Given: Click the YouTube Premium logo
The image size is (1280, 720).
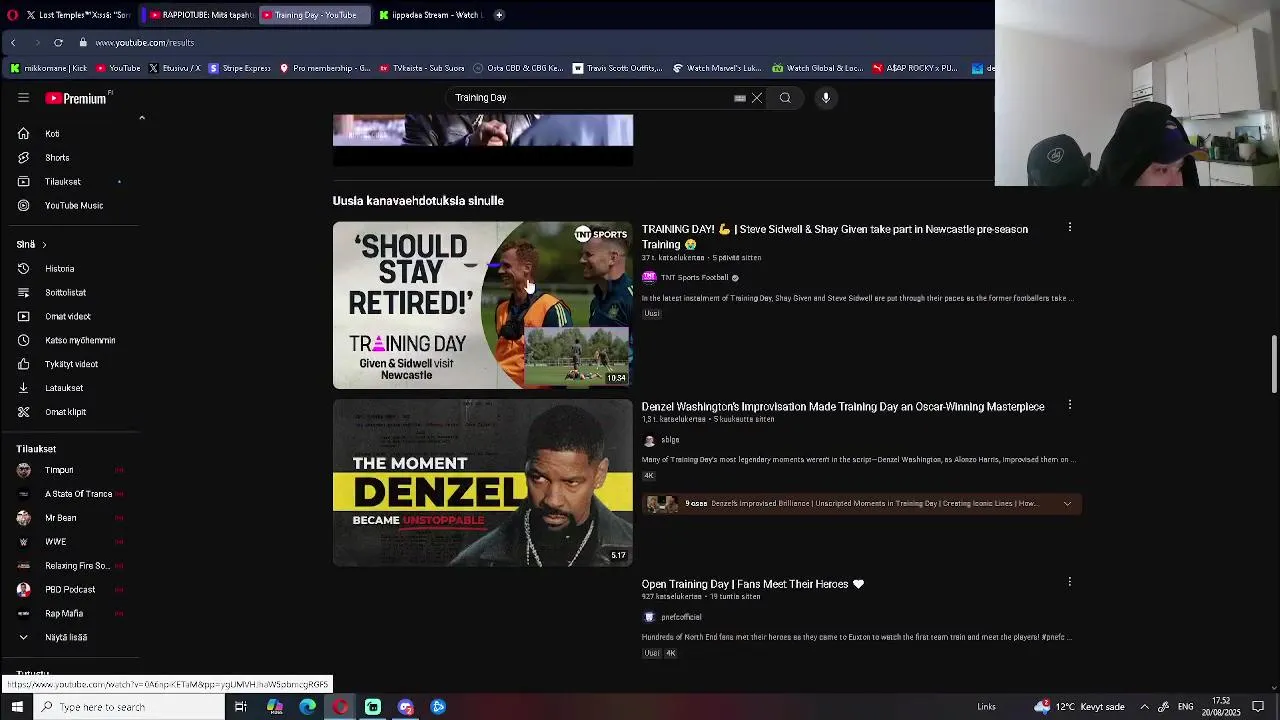Looking at the screenshot, I should tap(76, 98).
